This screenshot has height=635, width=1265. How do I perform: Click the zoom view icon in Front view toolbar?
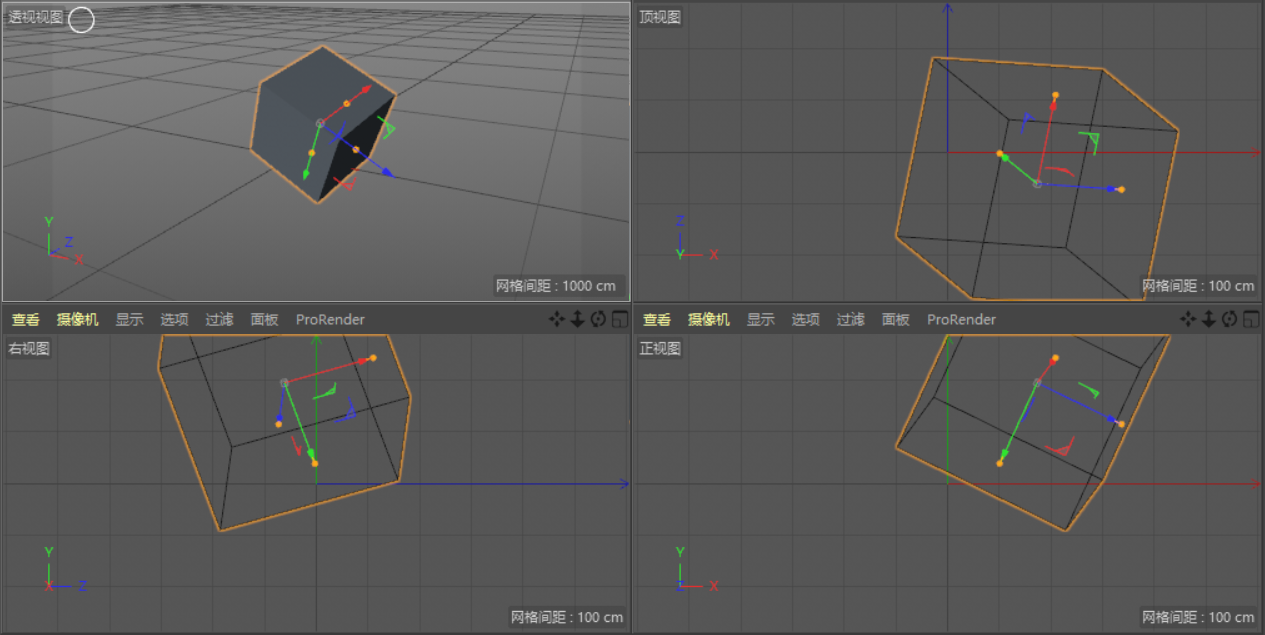tap(1209, 319)
